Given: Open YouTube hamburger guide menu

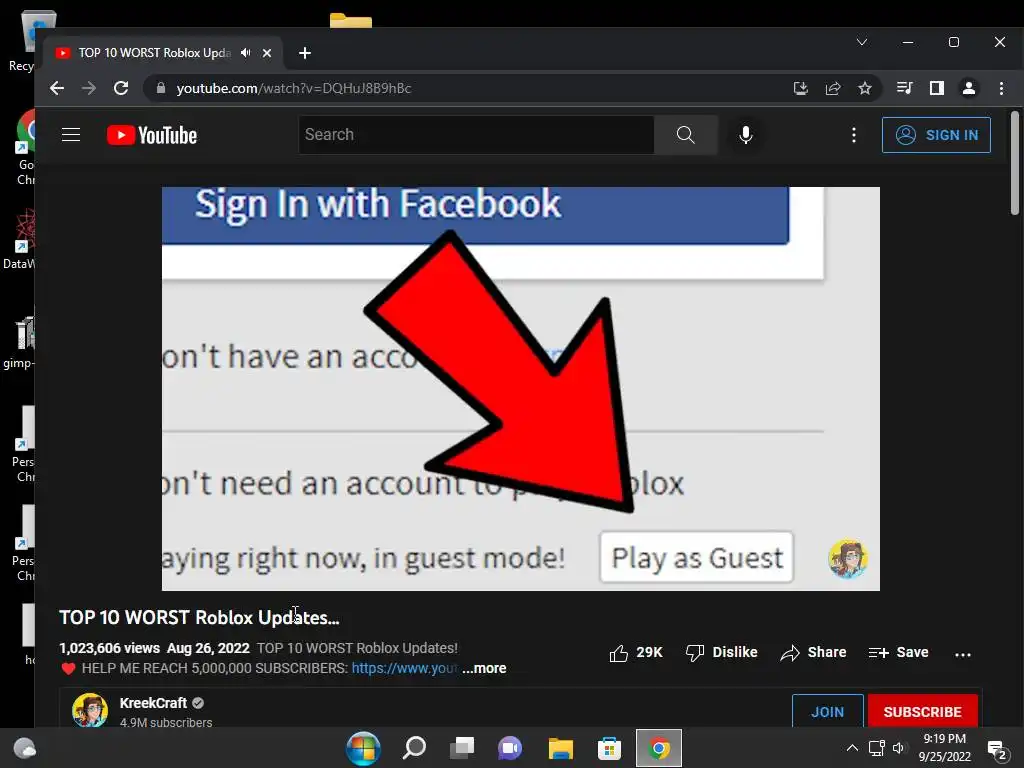Looking at the screenshot, I should (71, 135).
